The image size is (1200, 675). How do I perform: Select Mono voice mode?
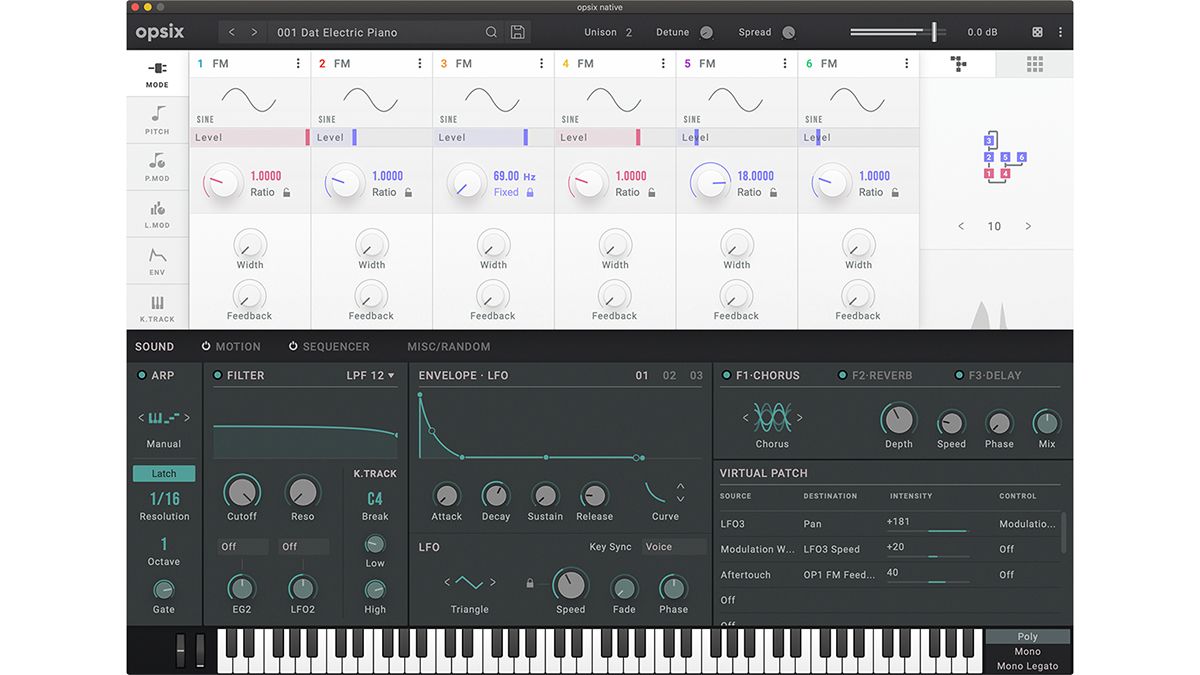click(x=1028, y=651)
